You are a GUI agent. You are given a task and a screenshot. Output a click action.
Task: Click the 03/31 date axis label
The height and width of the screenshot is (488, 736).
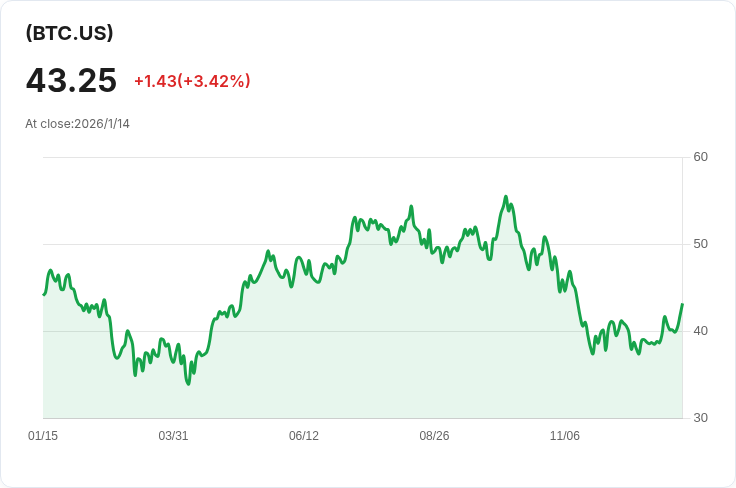(174, 436)
